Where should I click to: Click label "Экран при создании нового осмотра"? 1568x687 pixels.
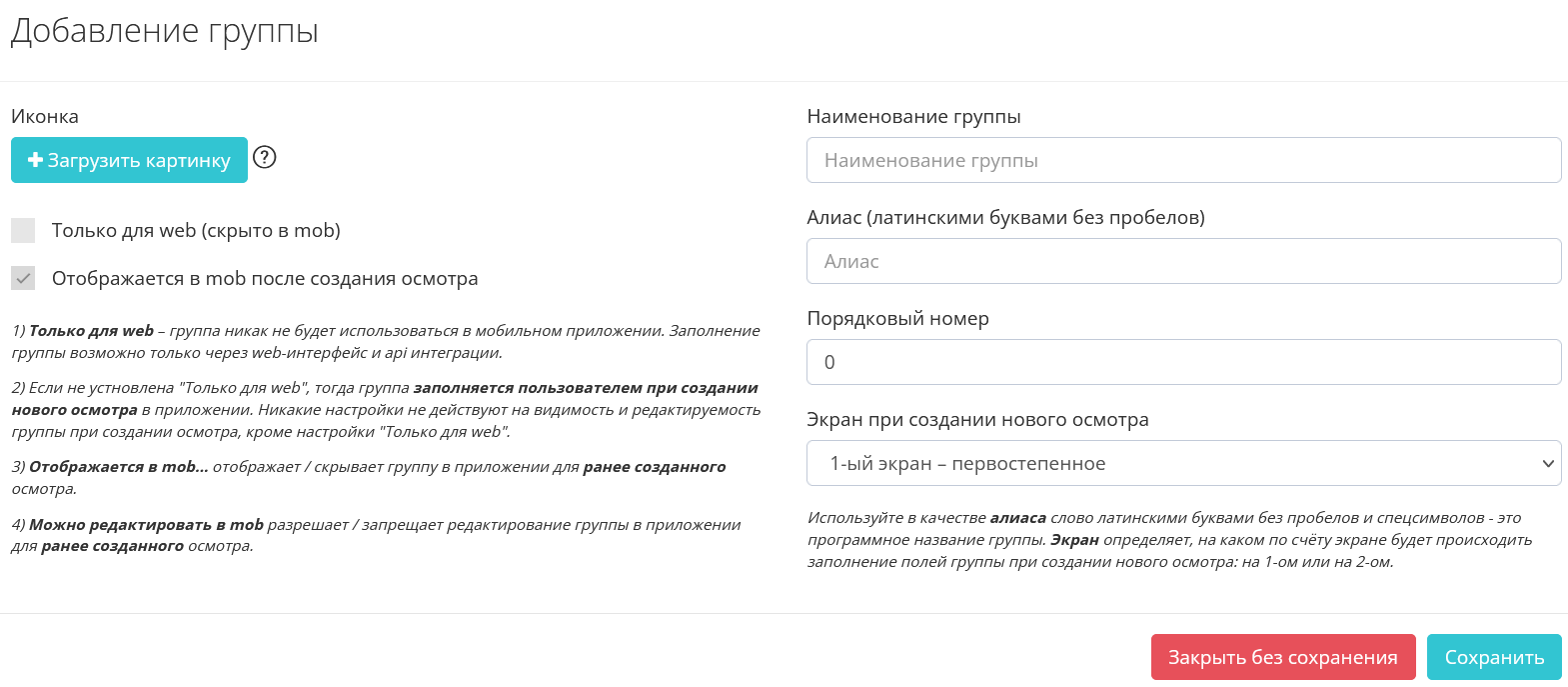click(x=977, y=419)
